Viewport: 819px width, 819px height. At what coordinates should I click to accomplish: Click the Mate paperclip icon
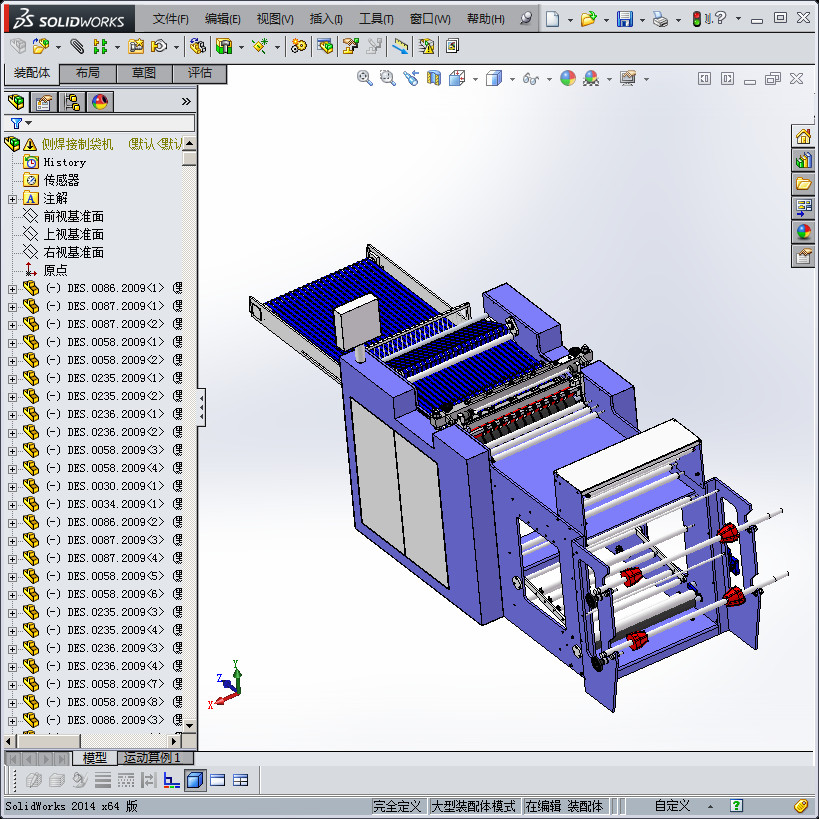coord(77,46)
